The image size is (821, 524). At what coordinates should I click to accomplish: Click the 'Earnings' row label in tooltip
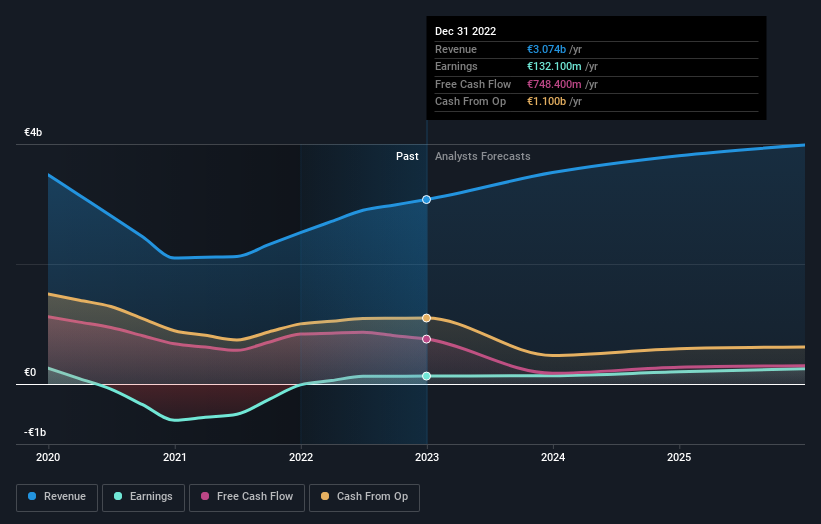[456, 66]
